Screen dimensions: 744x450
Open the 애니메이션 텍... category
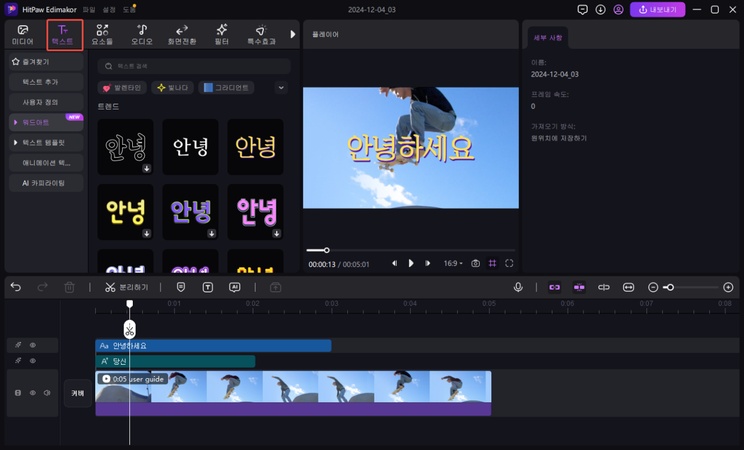coord(46,163)
